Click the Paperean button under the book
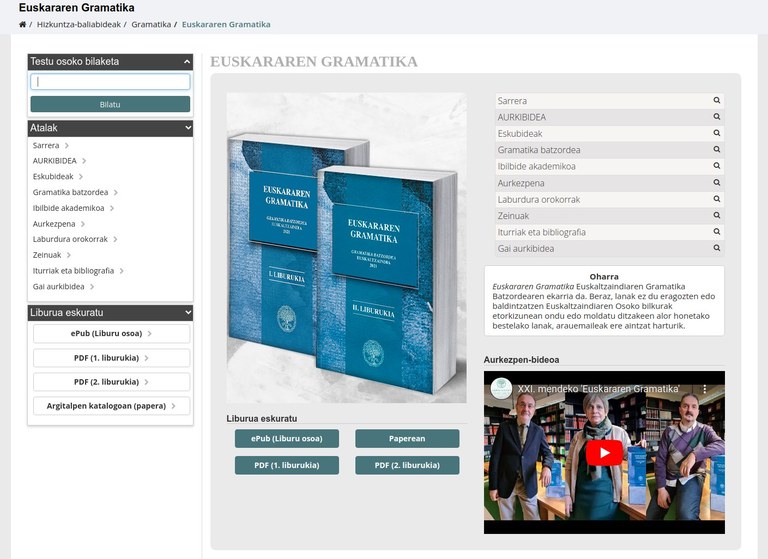 tap(407, 438)
